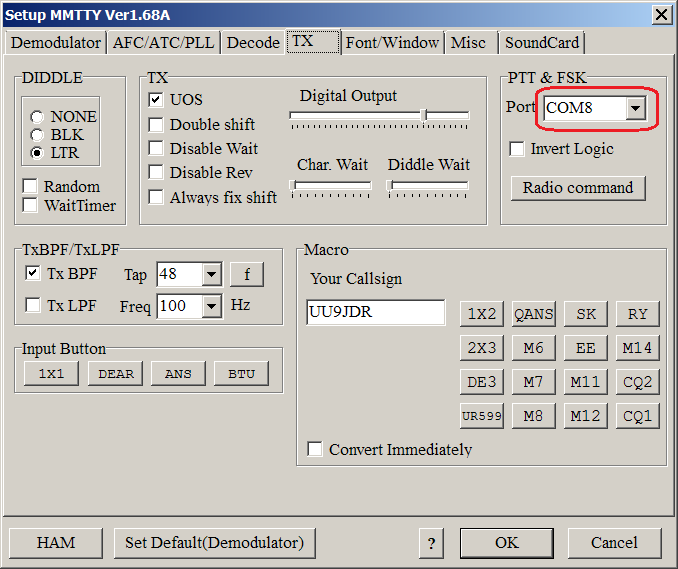
Task: Click the M12 macro button
Action: point(586,416)
